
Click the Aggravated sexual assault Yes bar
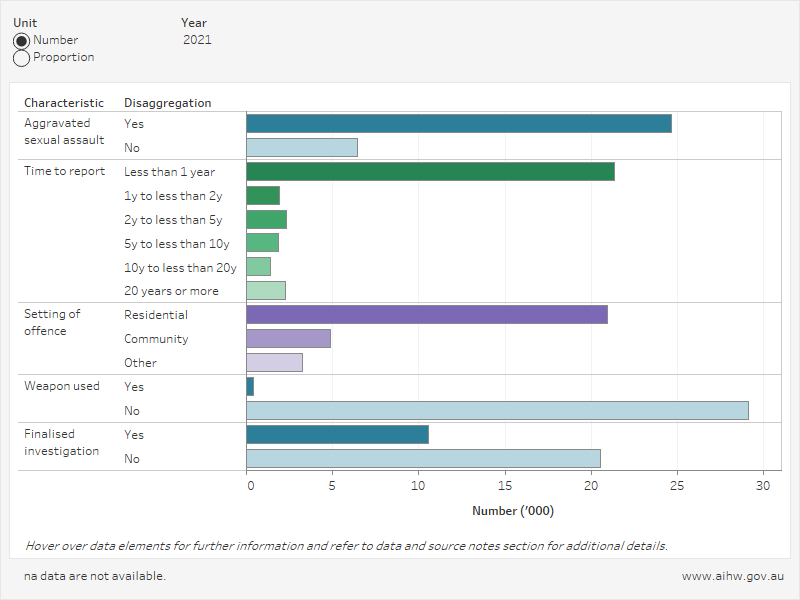point(458,124)
